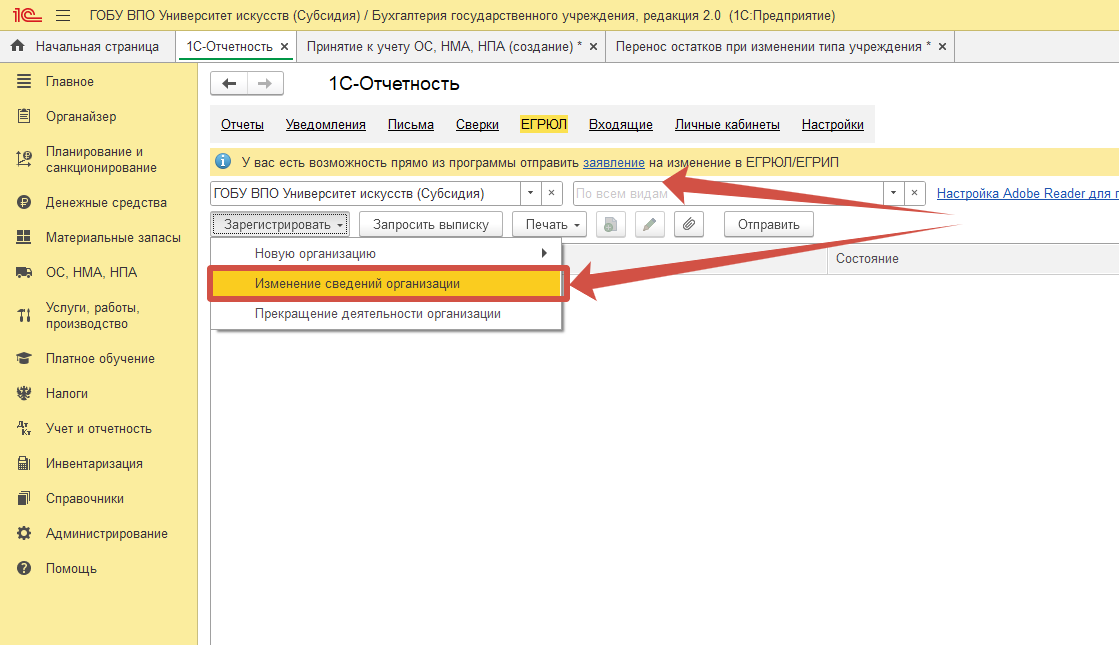Open the Органайзер section
The height and width of the screenshot is (645, 1119).
81,116
